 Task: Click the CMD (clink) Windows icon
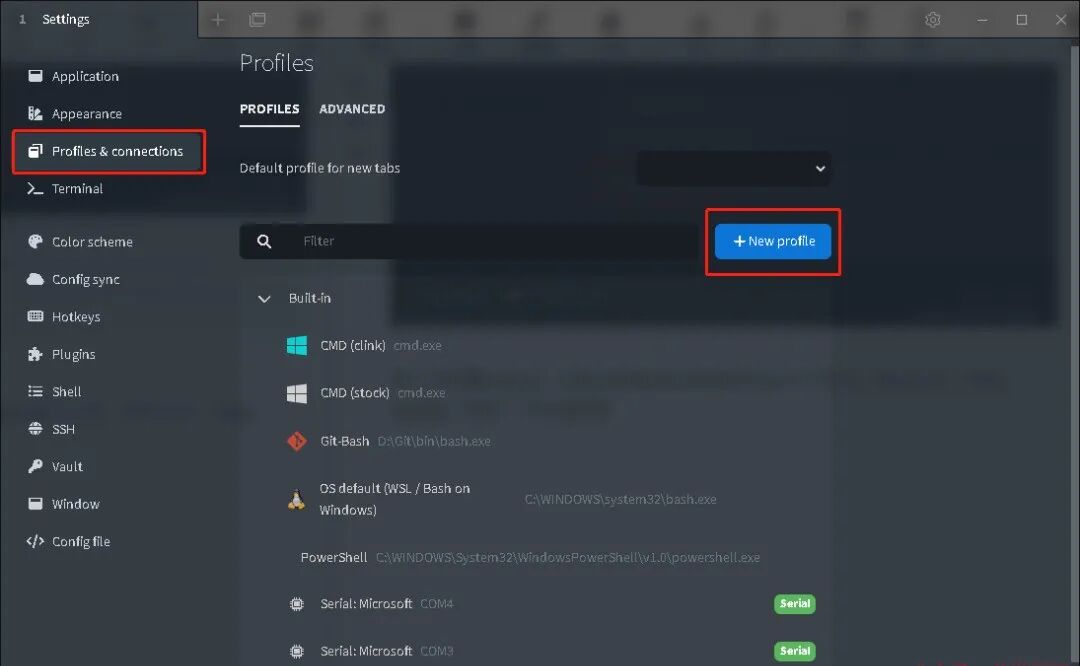[x=297, y=345]
